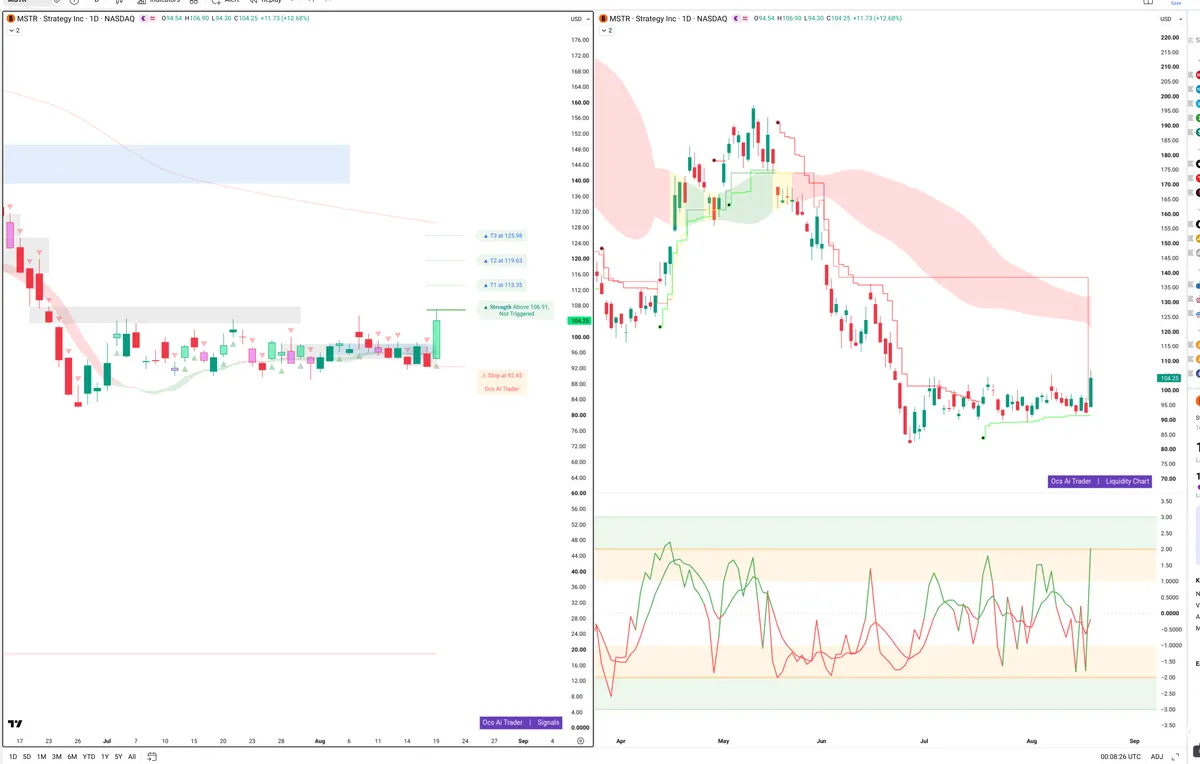Click the 'Stop at 92.40' label

click(503, 375)
